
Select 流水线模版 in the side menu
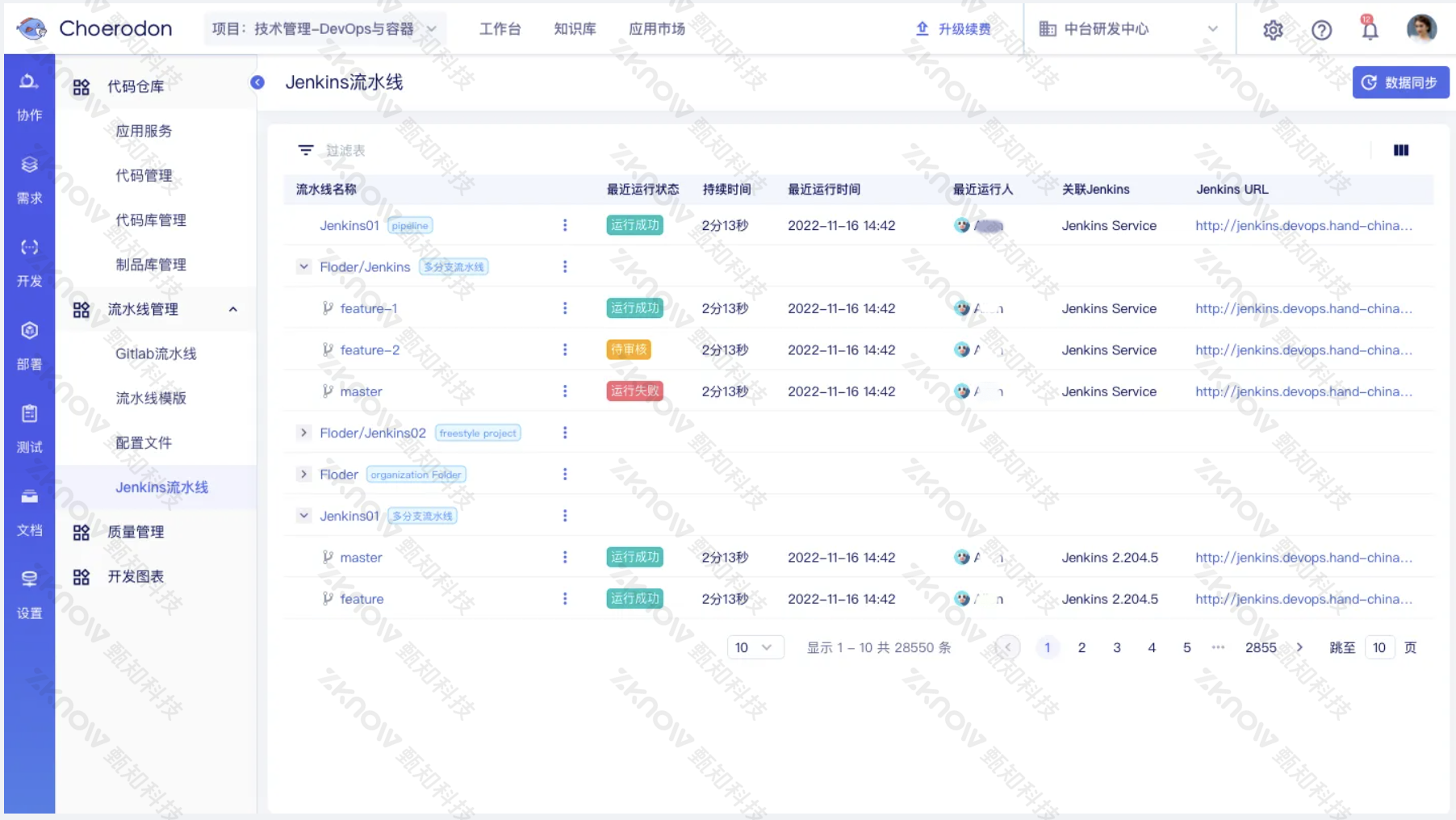click(151, 398)
